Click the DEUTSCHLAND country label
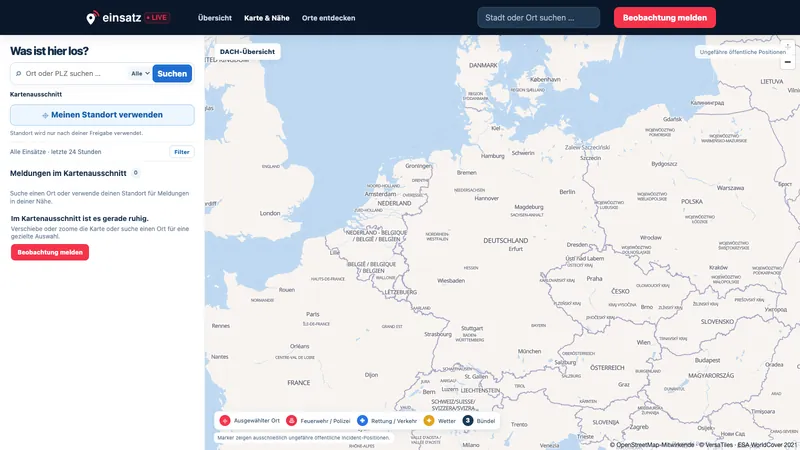Image resolution: width=800 pixels, height=450 pixels. [506, 240]
